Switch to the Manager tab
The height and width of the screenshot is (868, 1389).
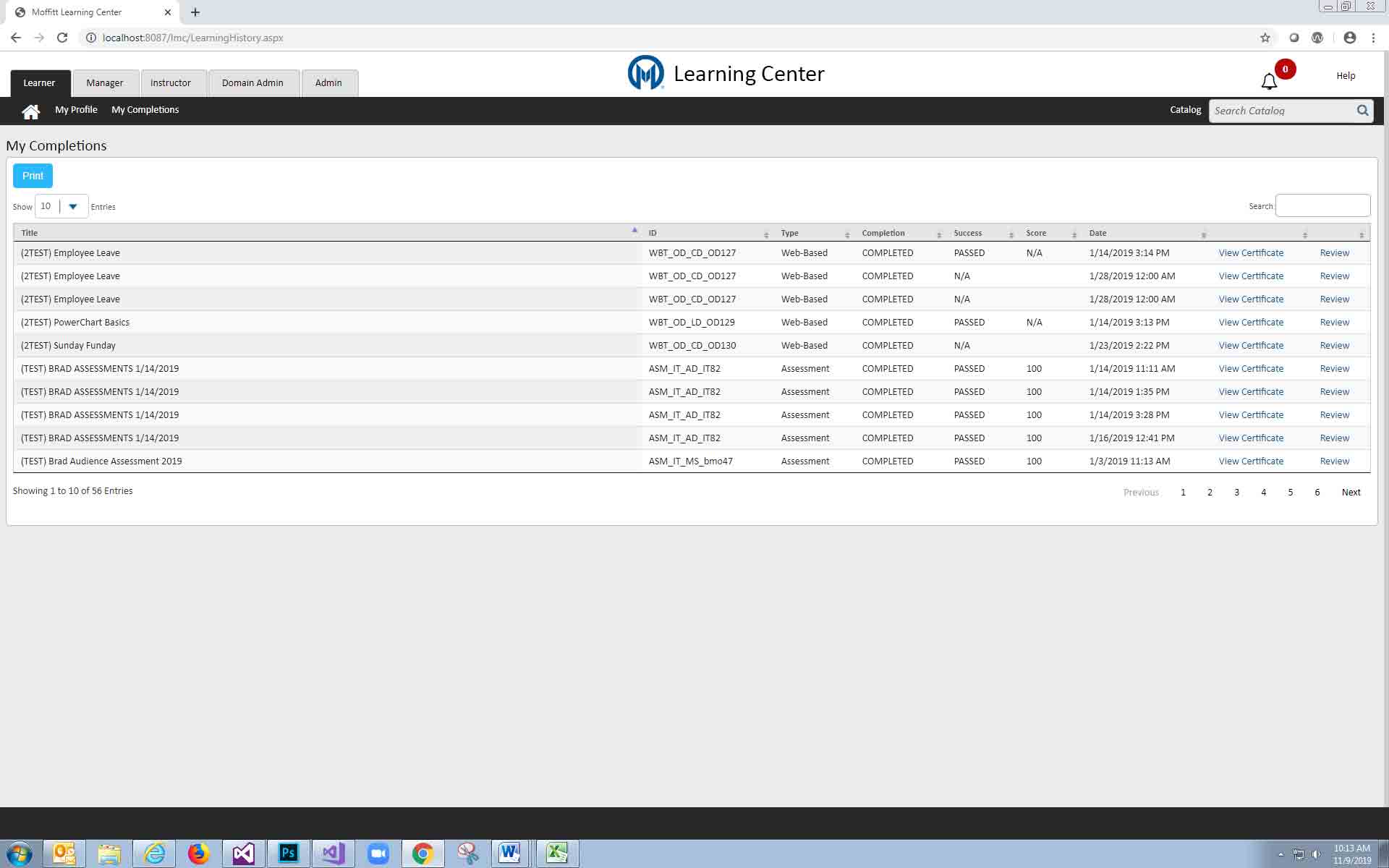(x=104, y=83)
